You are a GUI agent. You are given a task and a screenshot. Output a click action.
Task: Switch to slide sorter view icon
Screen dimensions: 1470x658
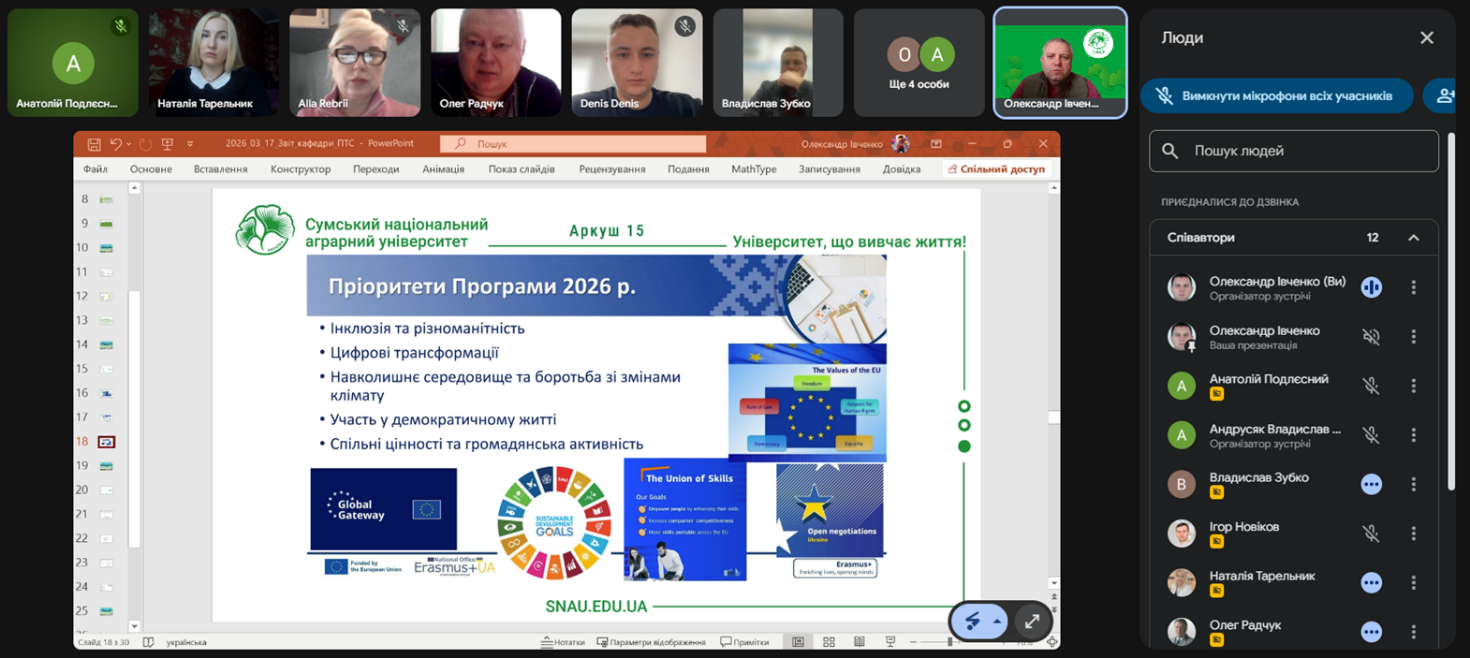pyautogui.click(x=828, y=642)
